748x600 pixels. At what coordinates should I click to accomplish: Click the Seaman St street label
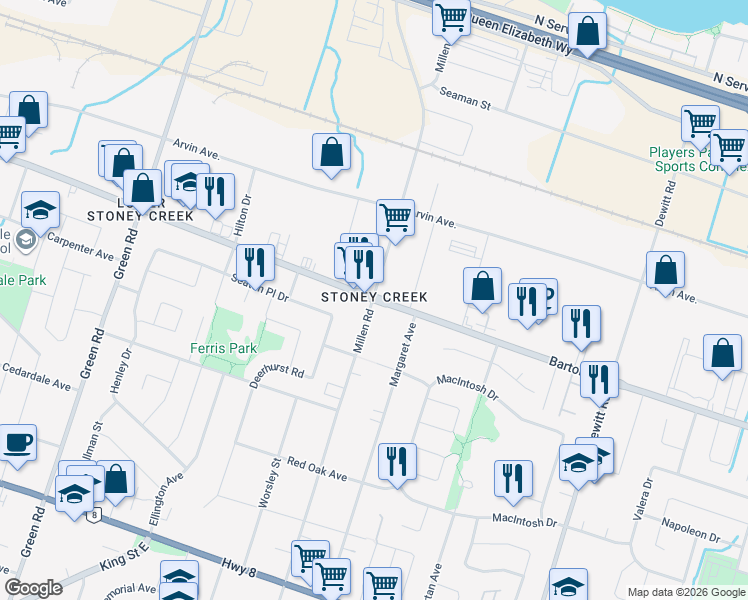(x=465, y=98)
